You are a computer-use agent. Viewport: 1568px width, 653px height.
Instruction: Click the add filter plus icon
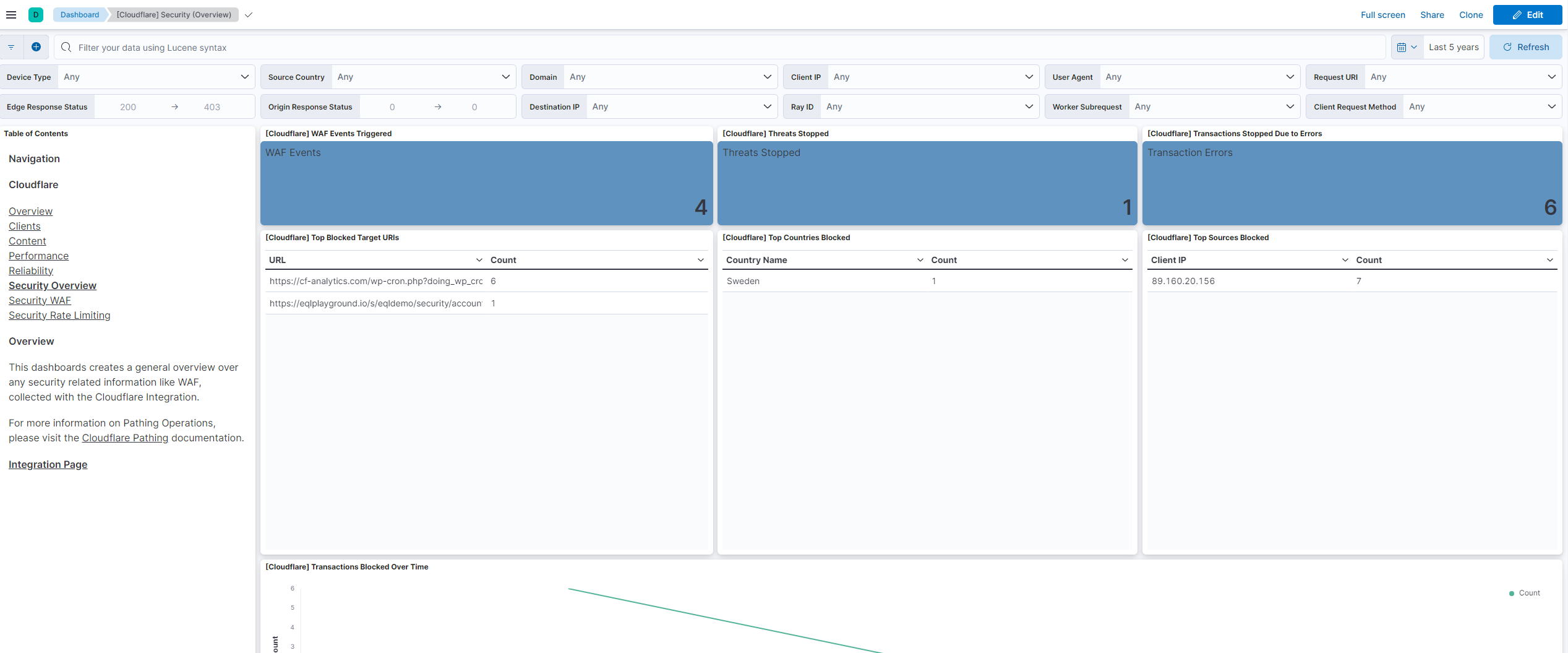(x=36, y=47)
